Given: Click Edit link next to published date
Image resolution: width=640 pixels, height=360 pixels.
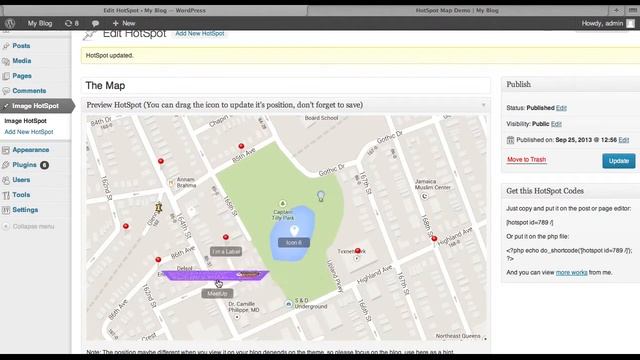Looking at the screenshot, I should click(624, 140).
